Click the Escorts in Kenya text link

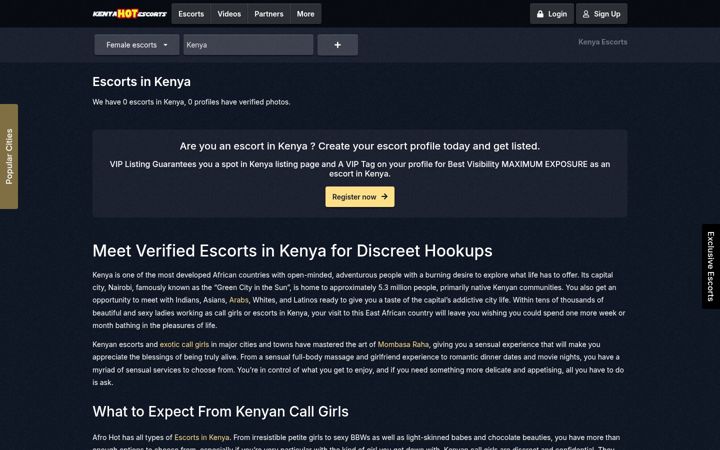[202, 438]
